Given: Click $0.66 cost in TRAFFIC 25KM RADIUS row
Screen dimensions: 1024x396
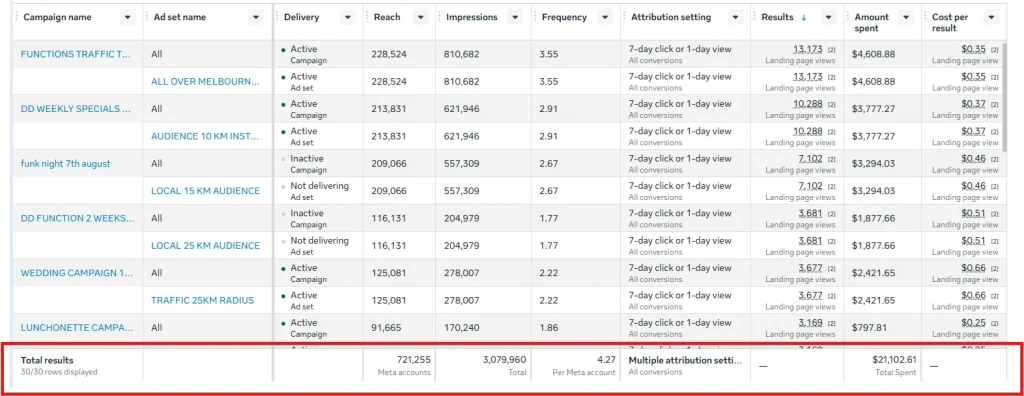Looking at the screenshot, I should (x=974, y=295).
